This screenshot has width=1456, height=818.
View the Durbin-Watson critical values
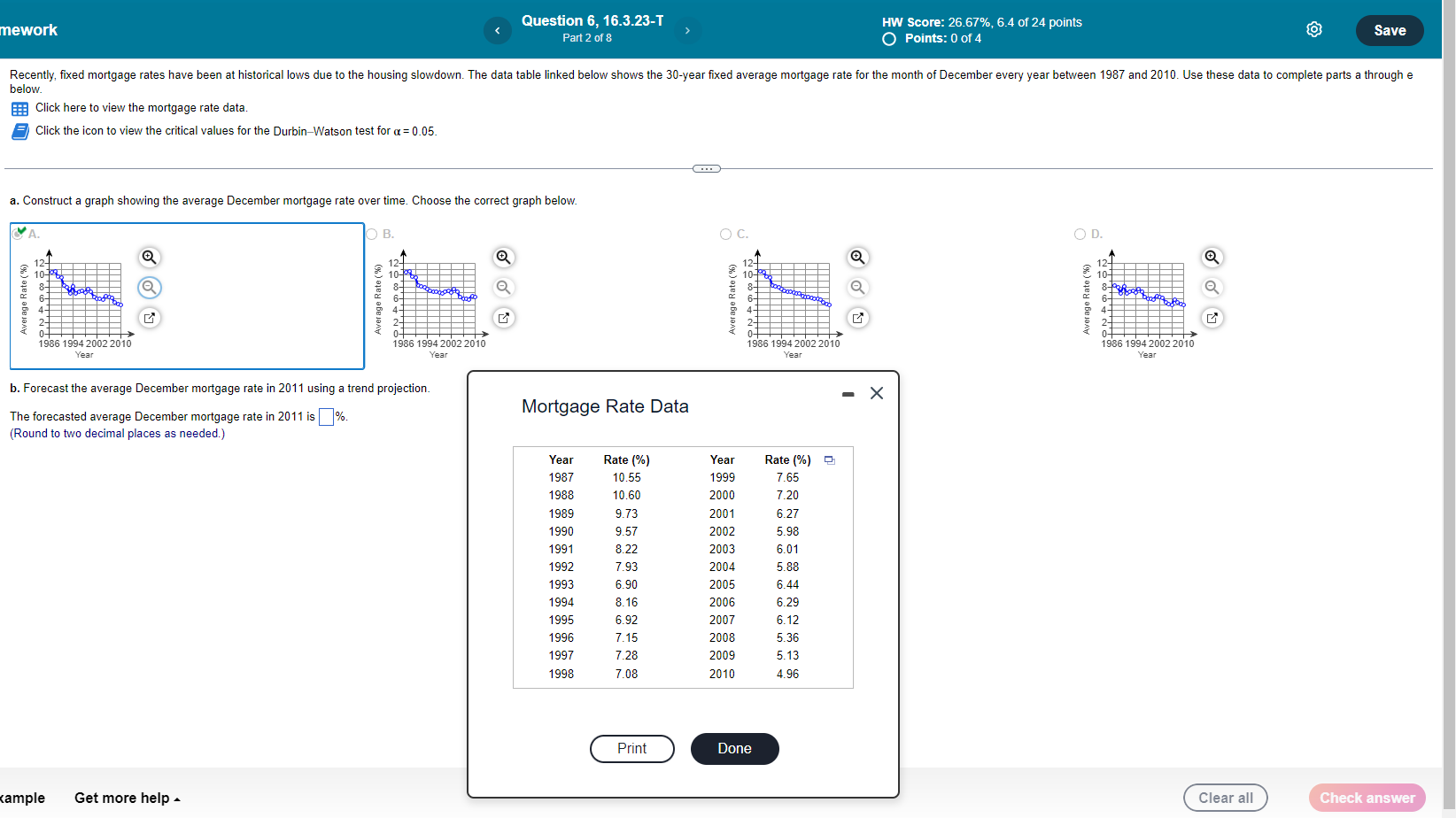coord(19,131)
